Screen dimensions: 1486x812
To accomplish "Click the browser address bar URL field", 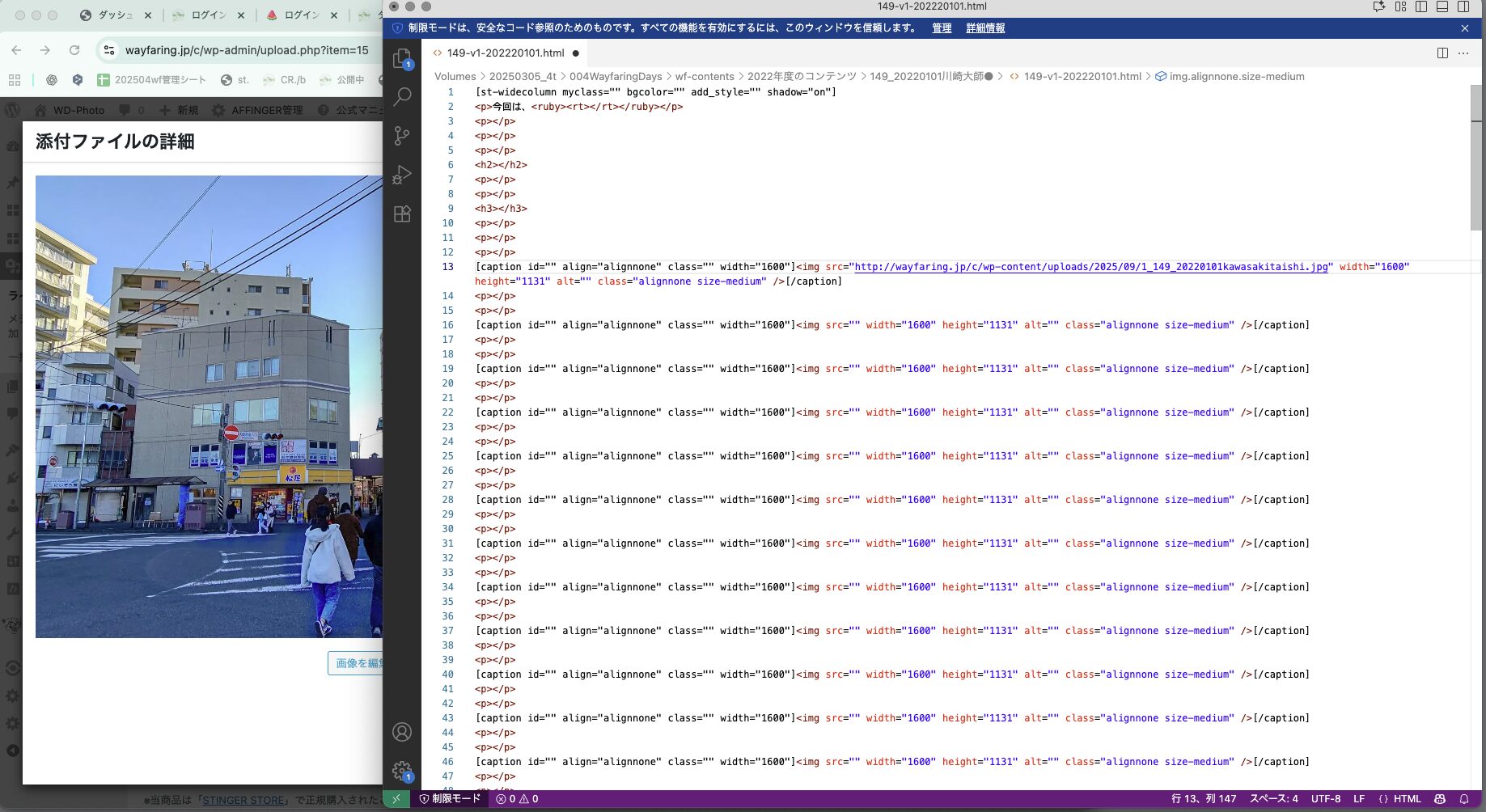I will pos(247,50).
